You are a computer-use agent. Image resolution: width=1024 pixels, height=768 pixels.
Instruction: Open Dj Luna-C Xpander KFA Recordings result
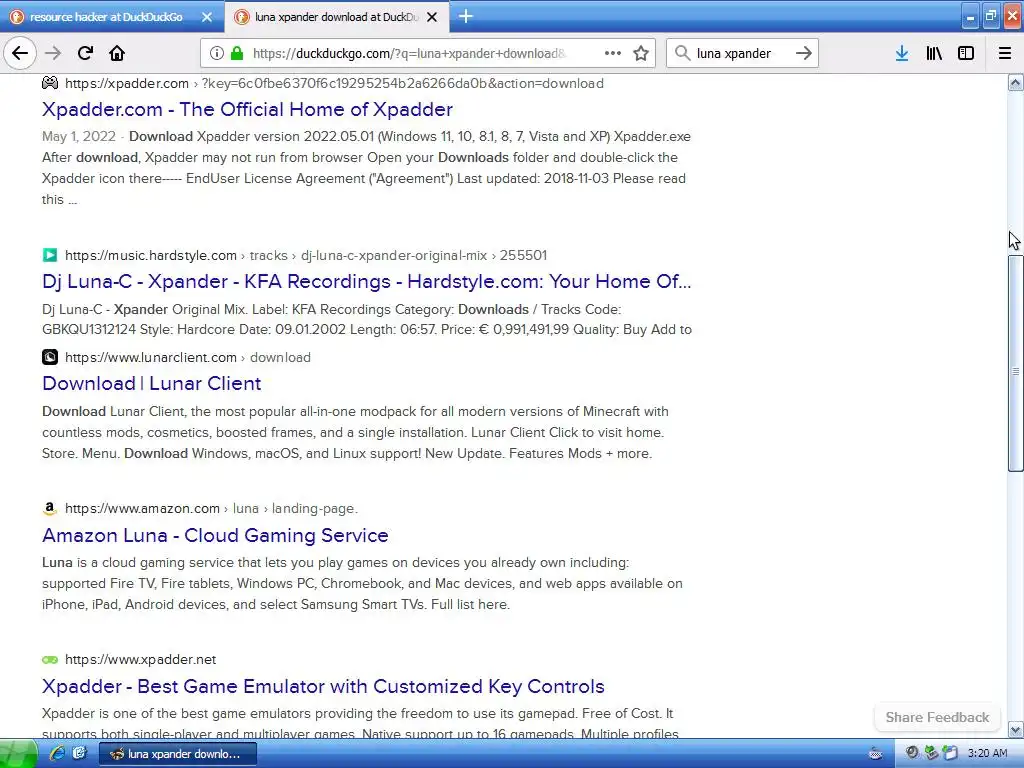tap(366, 281)
